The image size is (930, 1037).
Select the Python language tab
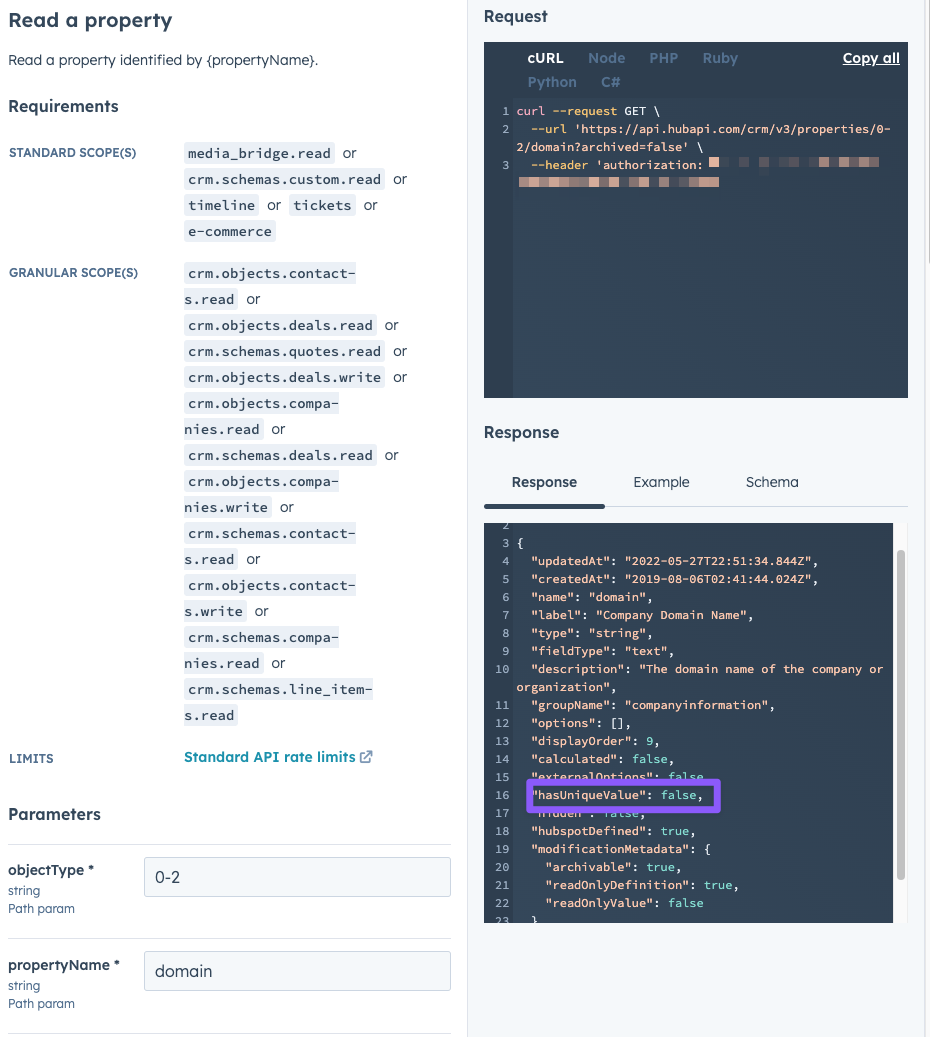pos(551,81)
